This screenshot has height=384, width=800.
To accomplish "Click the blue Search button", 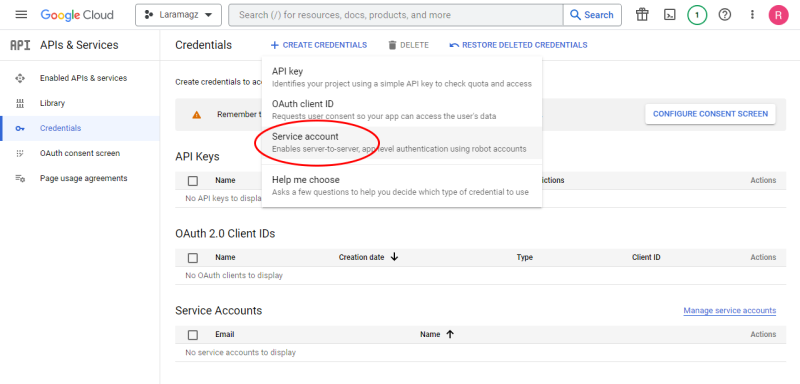I will pos(592,15).
